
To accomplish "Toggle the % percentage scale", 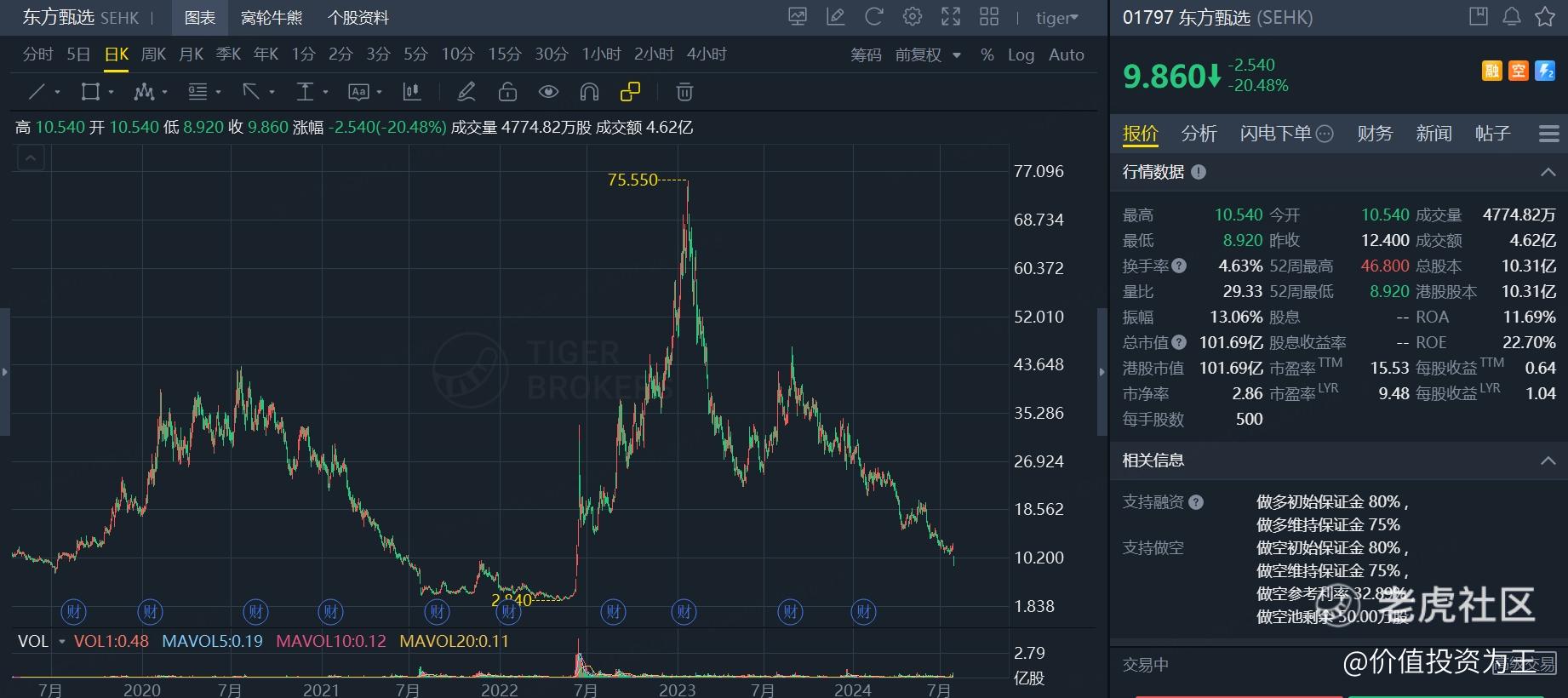I will [987, 54].
